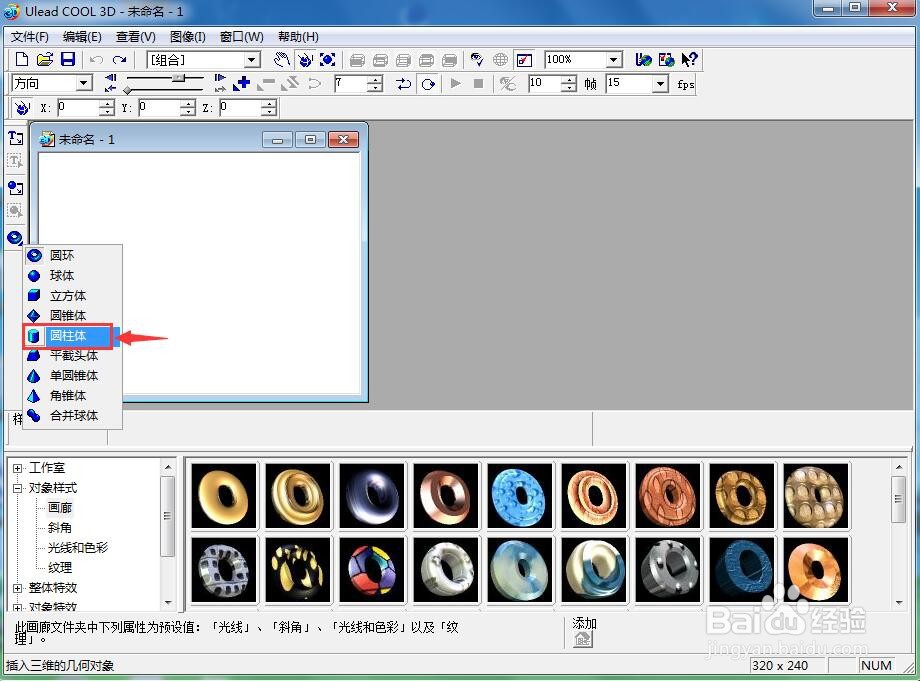
Task: Click the add to gallery house icon
Action: point(583,639)
